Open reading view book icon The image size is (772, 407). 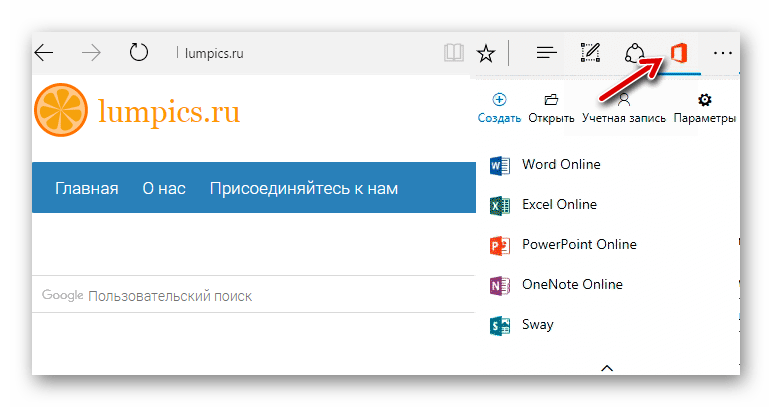453,53
